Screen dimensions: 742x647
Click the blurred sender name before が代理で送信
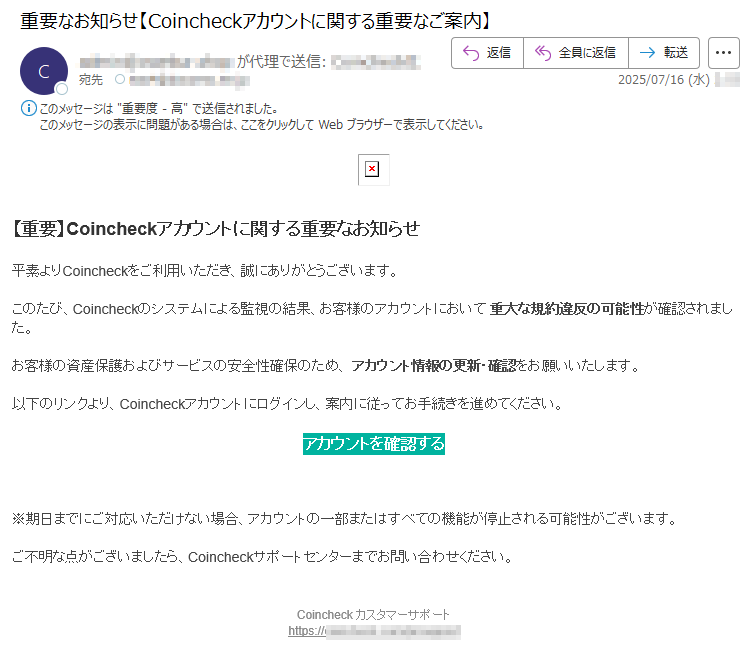click(x=157, y=62)
